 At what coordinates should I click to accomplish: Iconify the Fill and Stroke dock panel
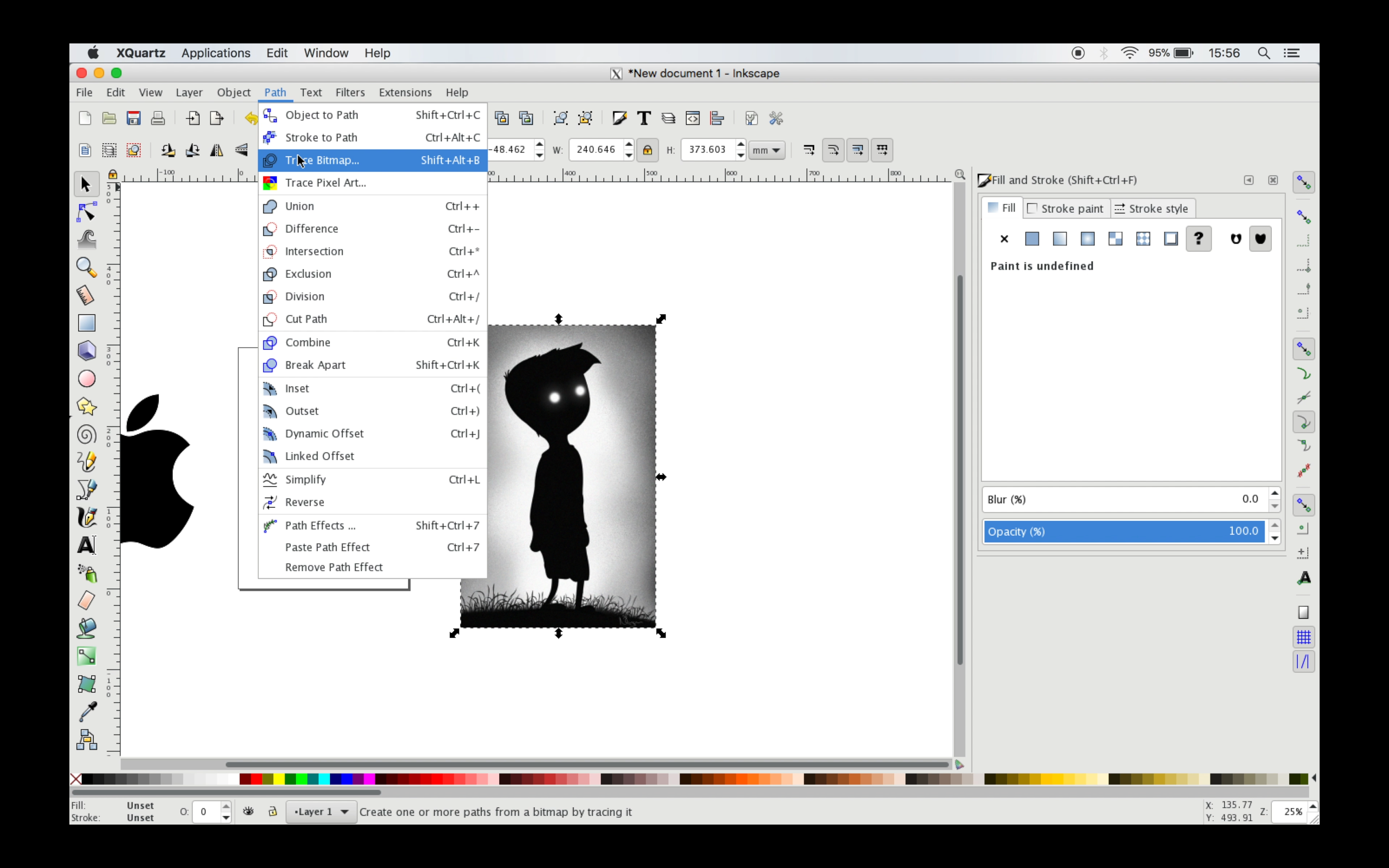coord(1248,180)
